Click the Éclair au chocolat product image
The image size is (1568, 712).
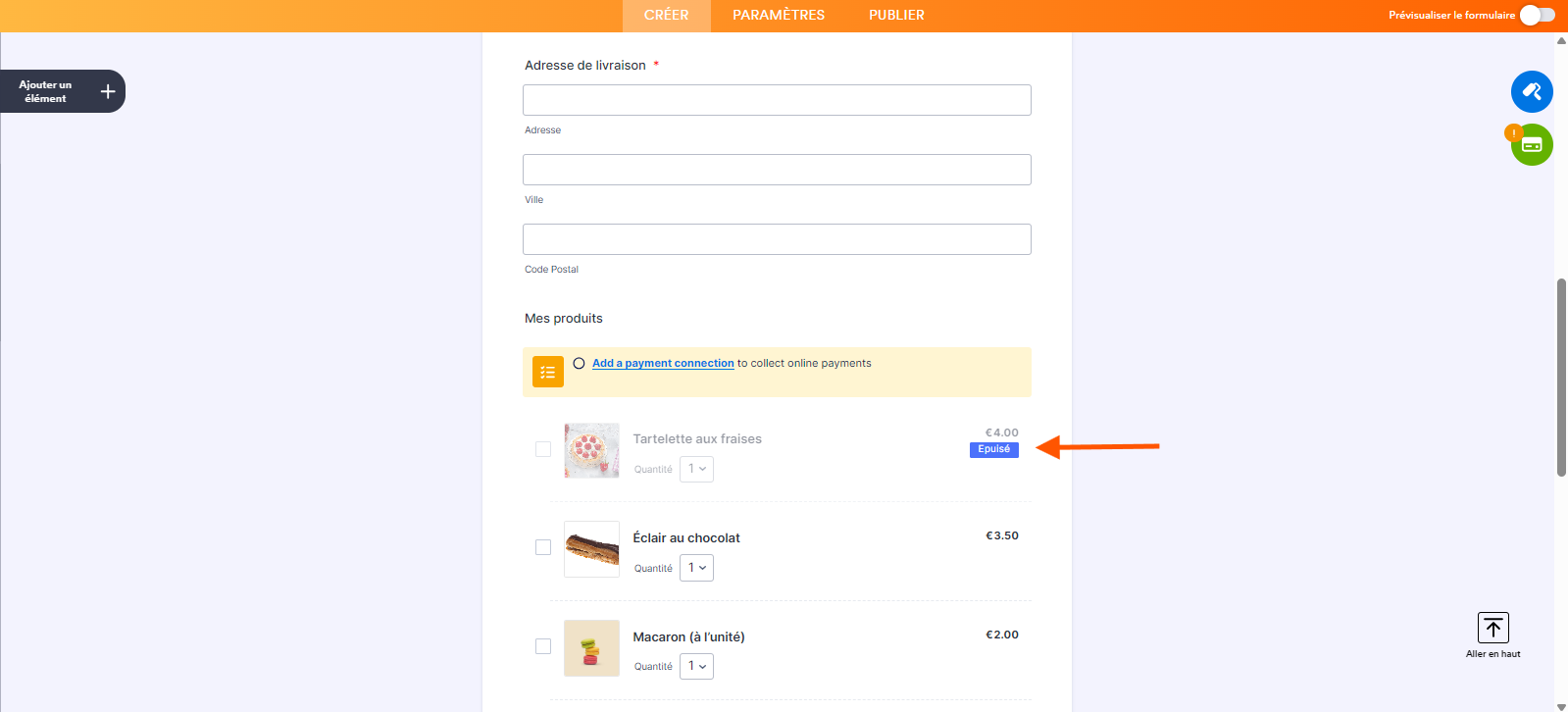click(591, 549)
